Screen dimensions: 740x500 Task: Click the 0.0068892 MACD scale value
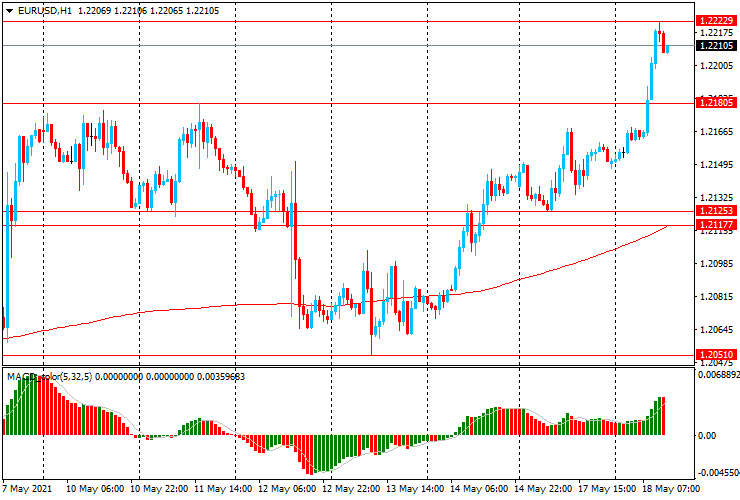click(x=718, y=374)
